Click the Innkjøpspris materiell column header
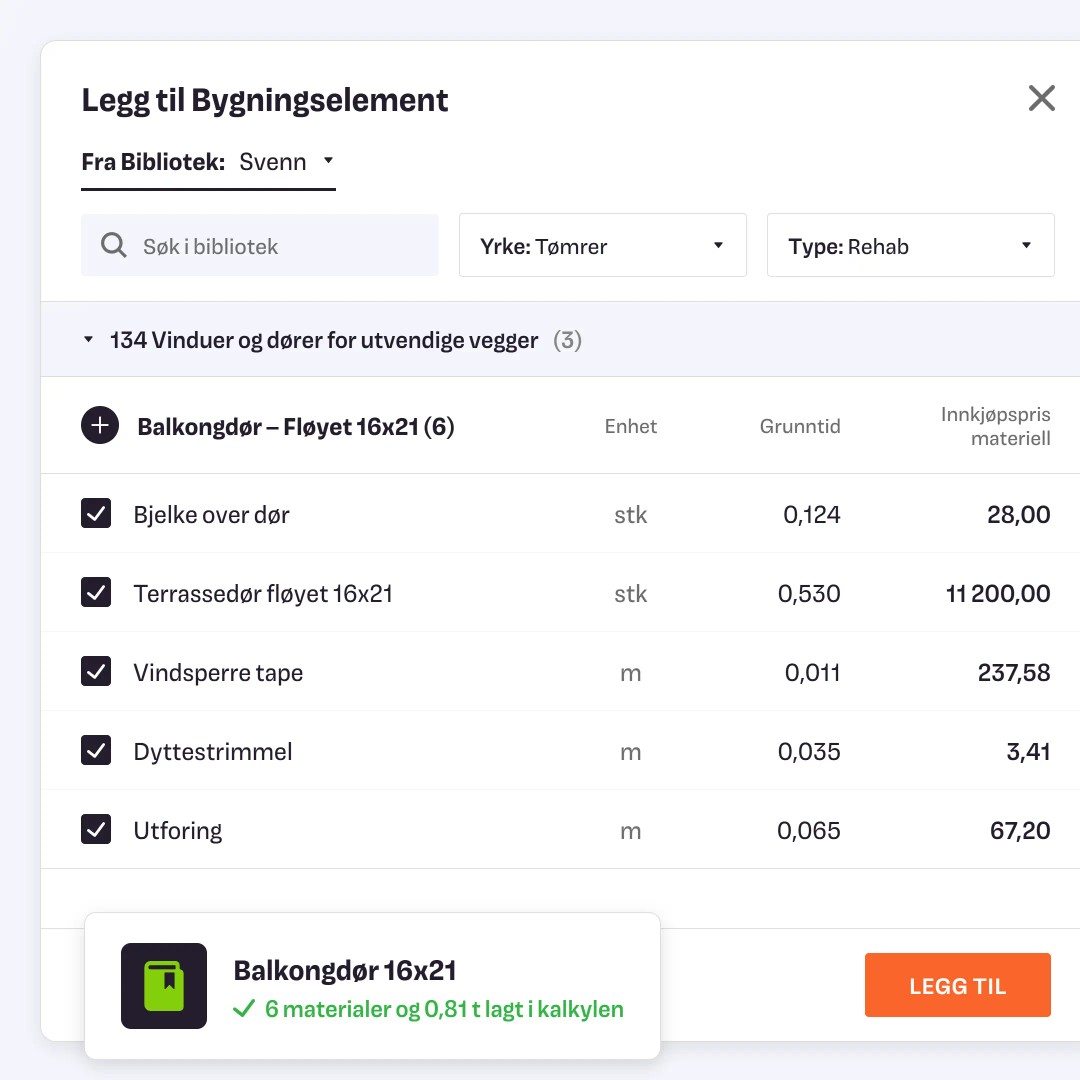This screenshot has width=1080, height=1080. [995, 426]
